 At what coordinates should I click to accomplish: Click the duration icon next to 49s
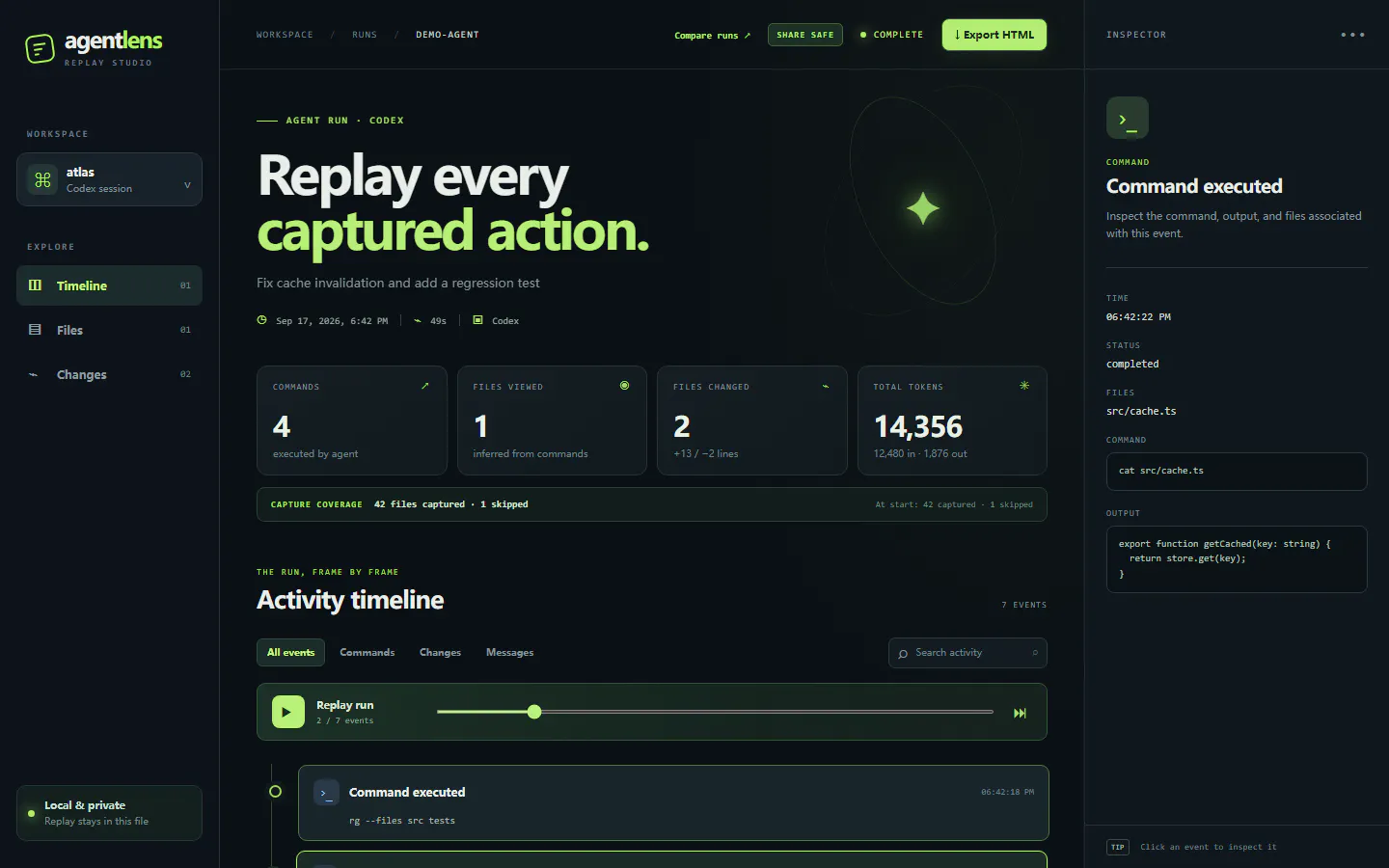[x=418, y=321]
